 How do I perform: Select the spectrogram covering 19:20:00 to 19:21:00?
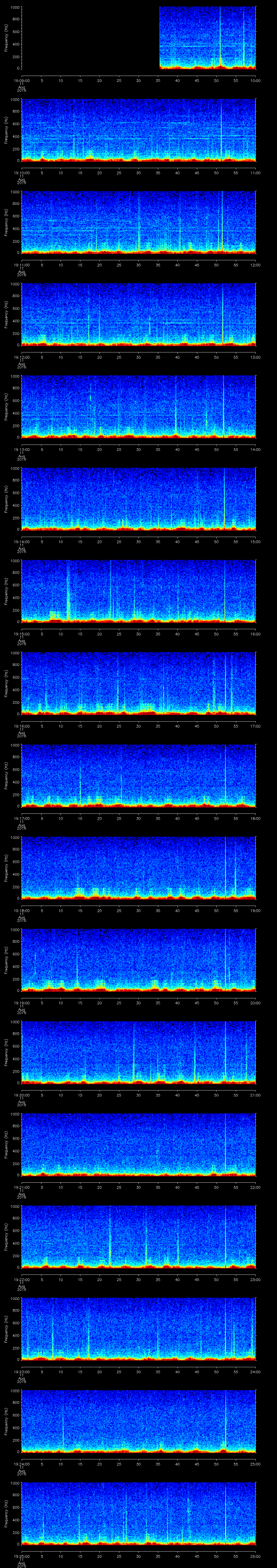[138, 1052]
